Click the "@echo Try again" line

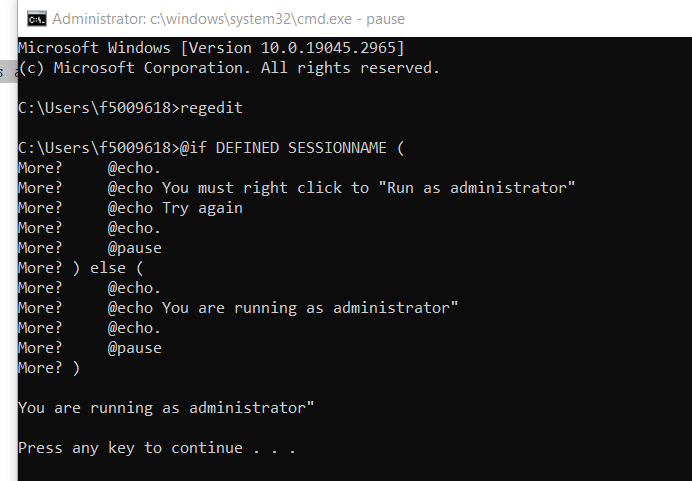coord(175,208)
